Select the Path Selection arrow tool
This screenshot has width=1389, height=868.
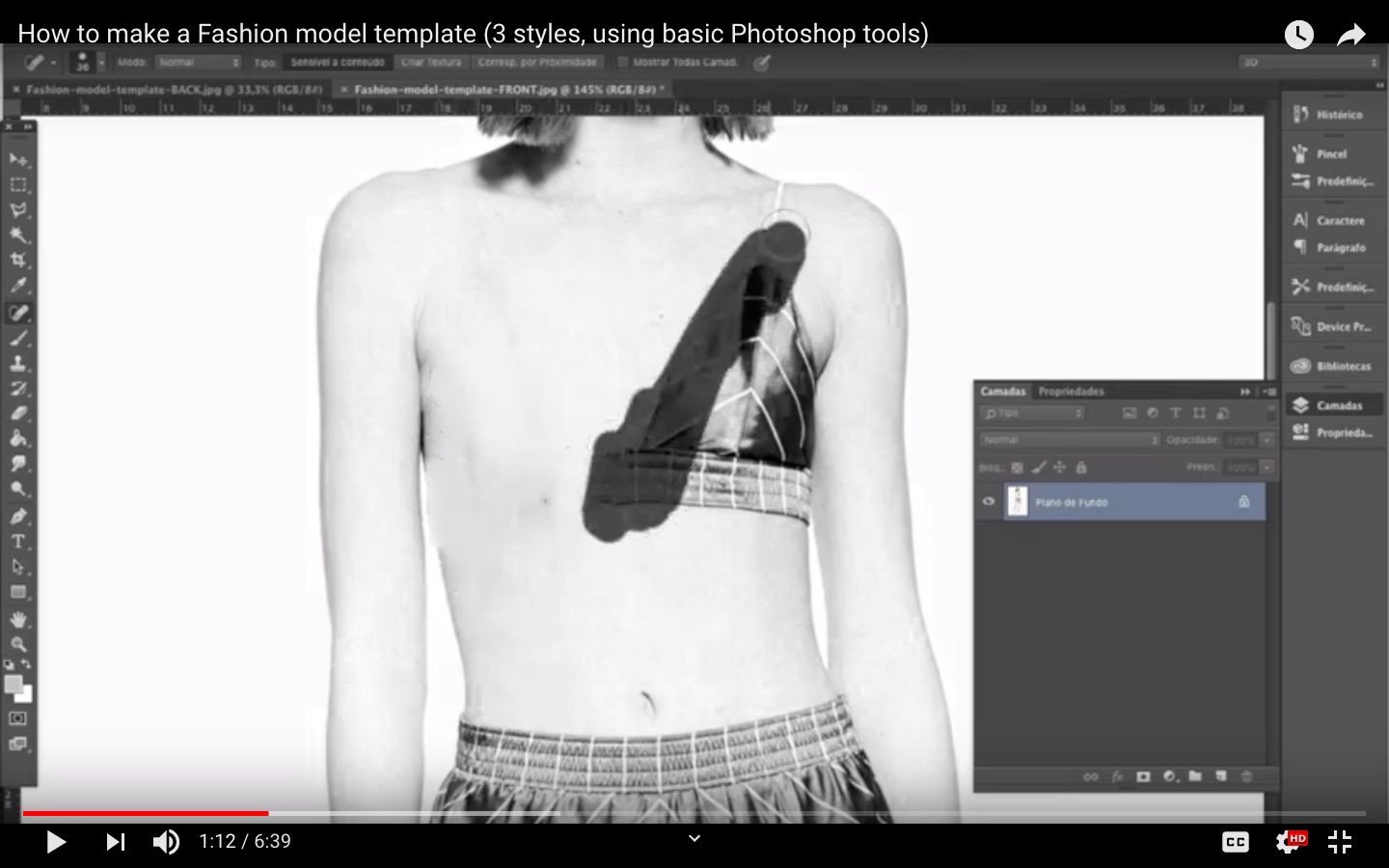(18, 567)
